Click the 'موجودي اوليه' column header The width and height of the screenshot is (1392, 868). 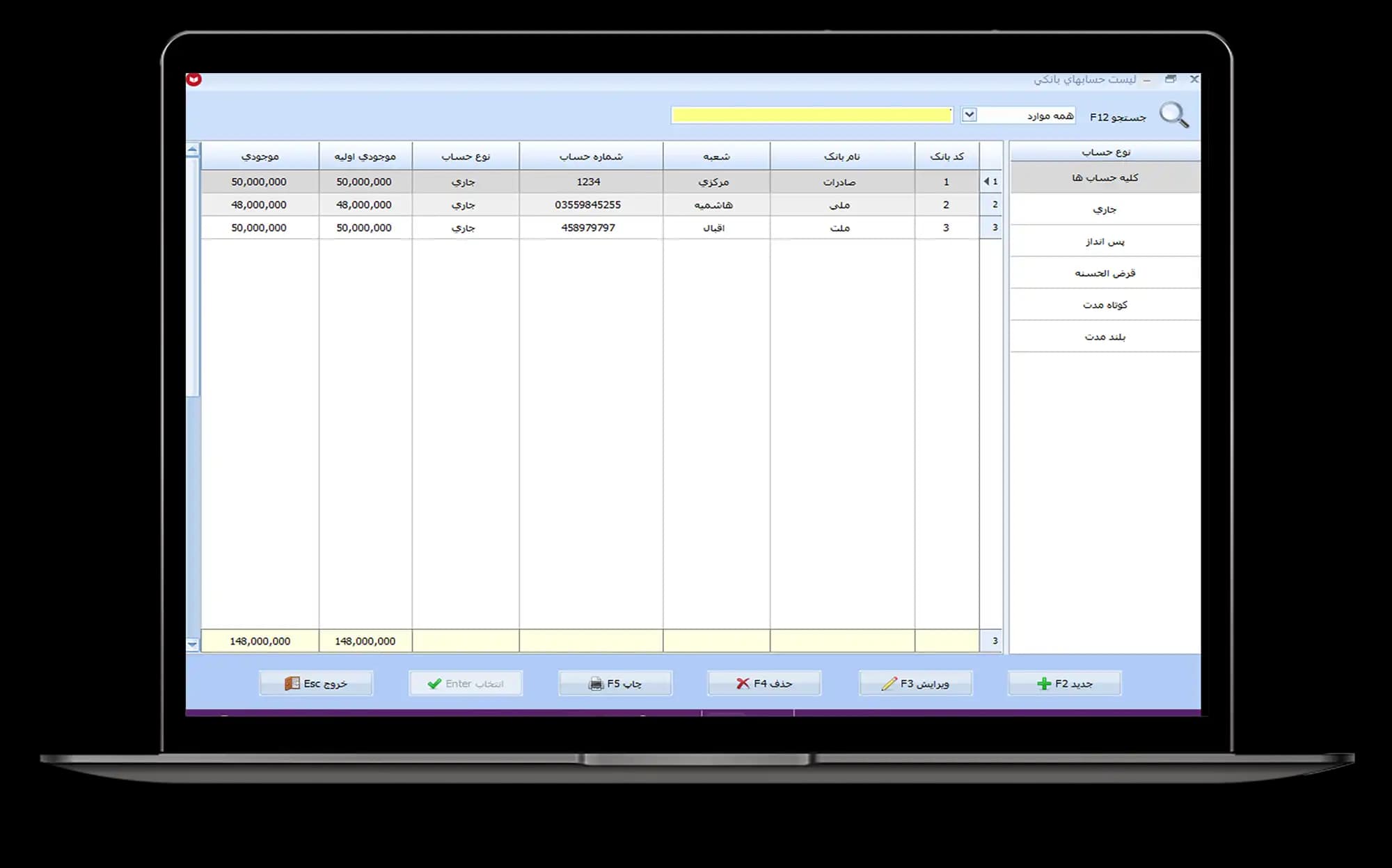365,156
